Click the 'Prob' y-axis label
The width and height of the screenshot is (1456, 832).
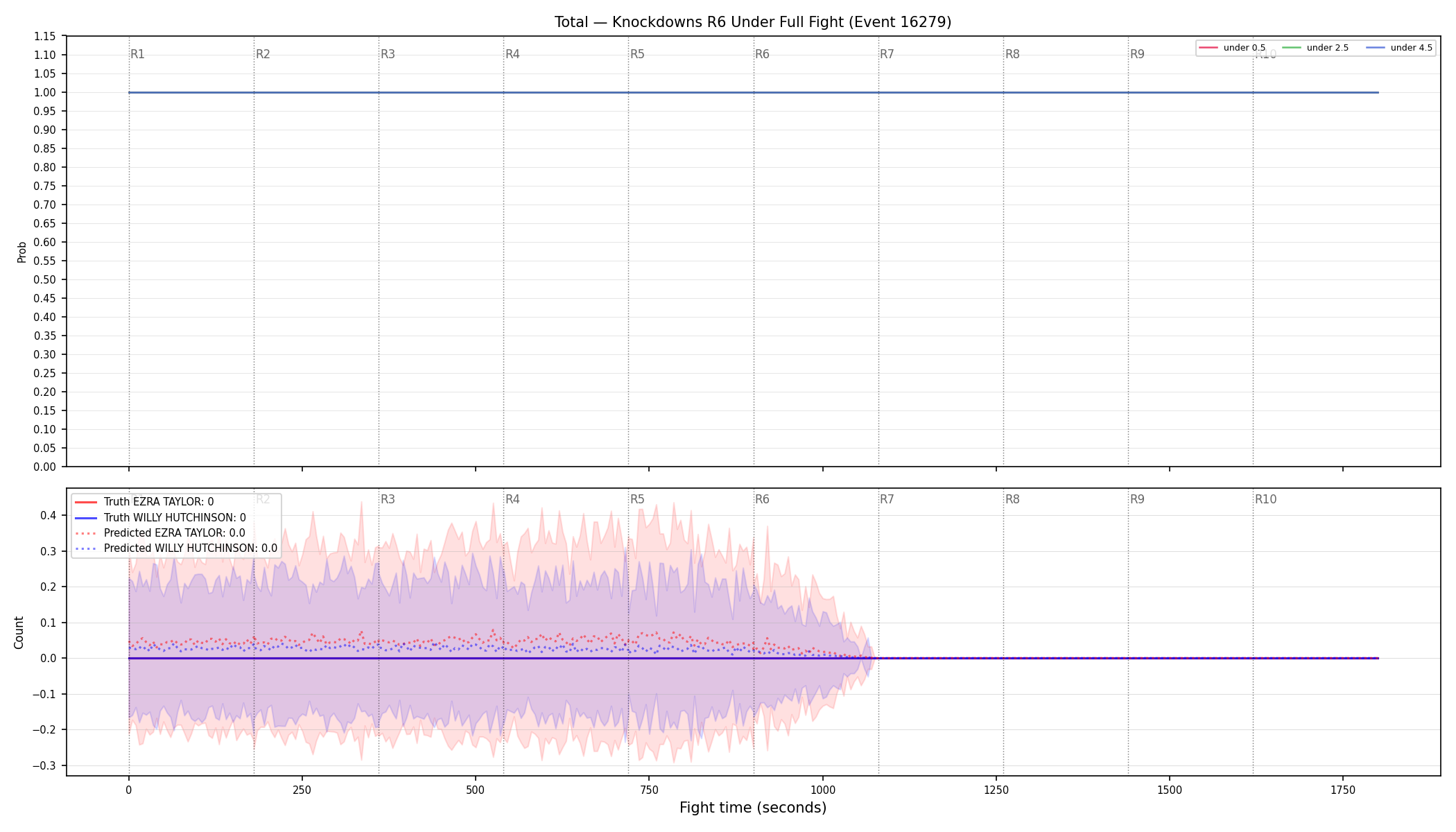click(x=21, y=252)
